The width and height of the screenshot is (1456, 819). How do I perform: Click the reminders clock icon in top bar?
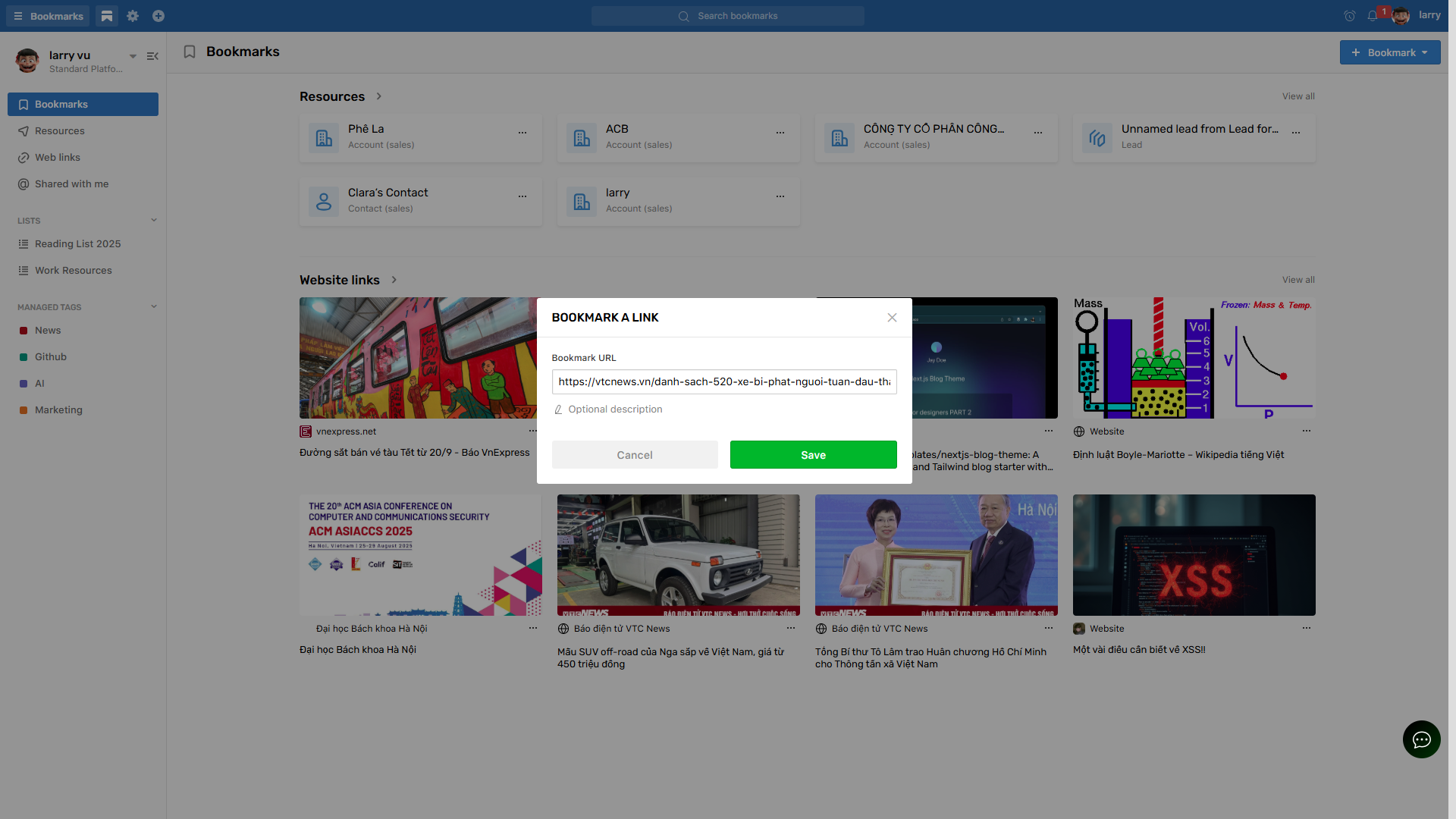(x=1350, y=16)
